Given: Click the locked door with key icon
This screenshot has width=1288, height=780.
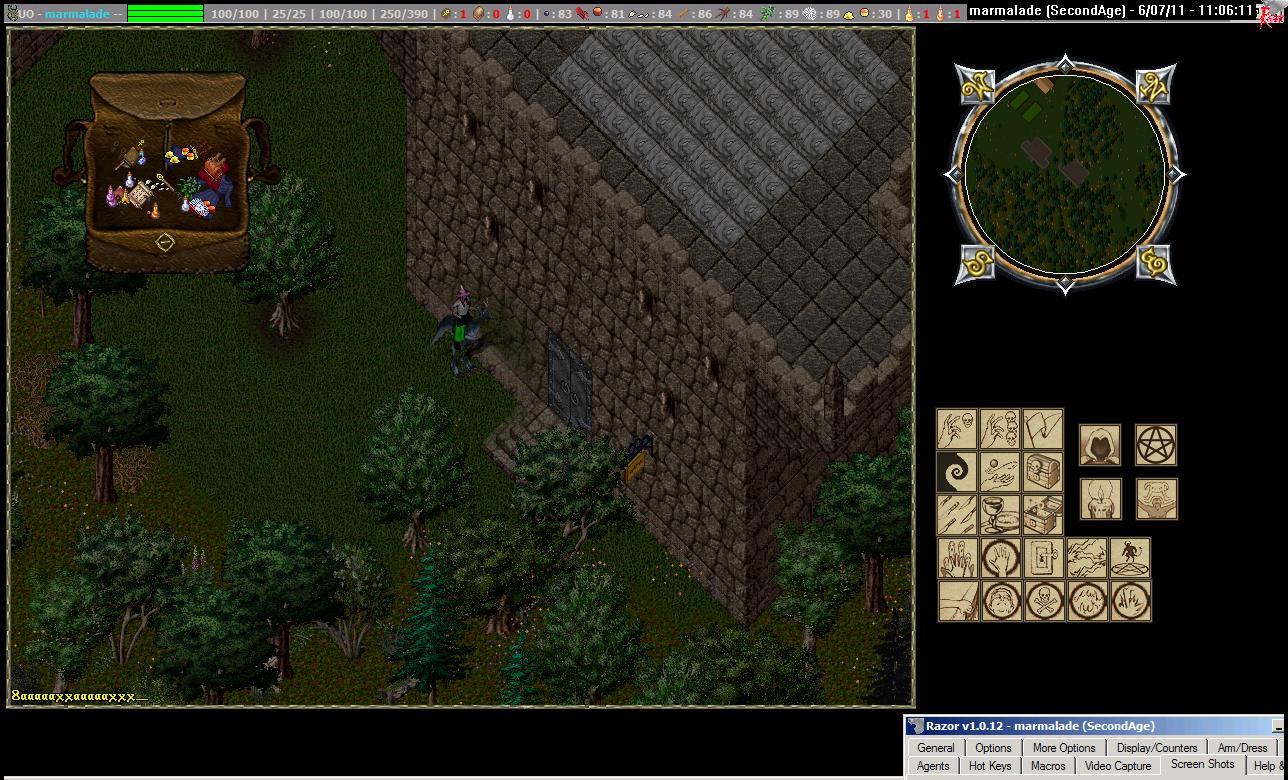Looking at the screenshot, I should click(x=1044, y=558).
